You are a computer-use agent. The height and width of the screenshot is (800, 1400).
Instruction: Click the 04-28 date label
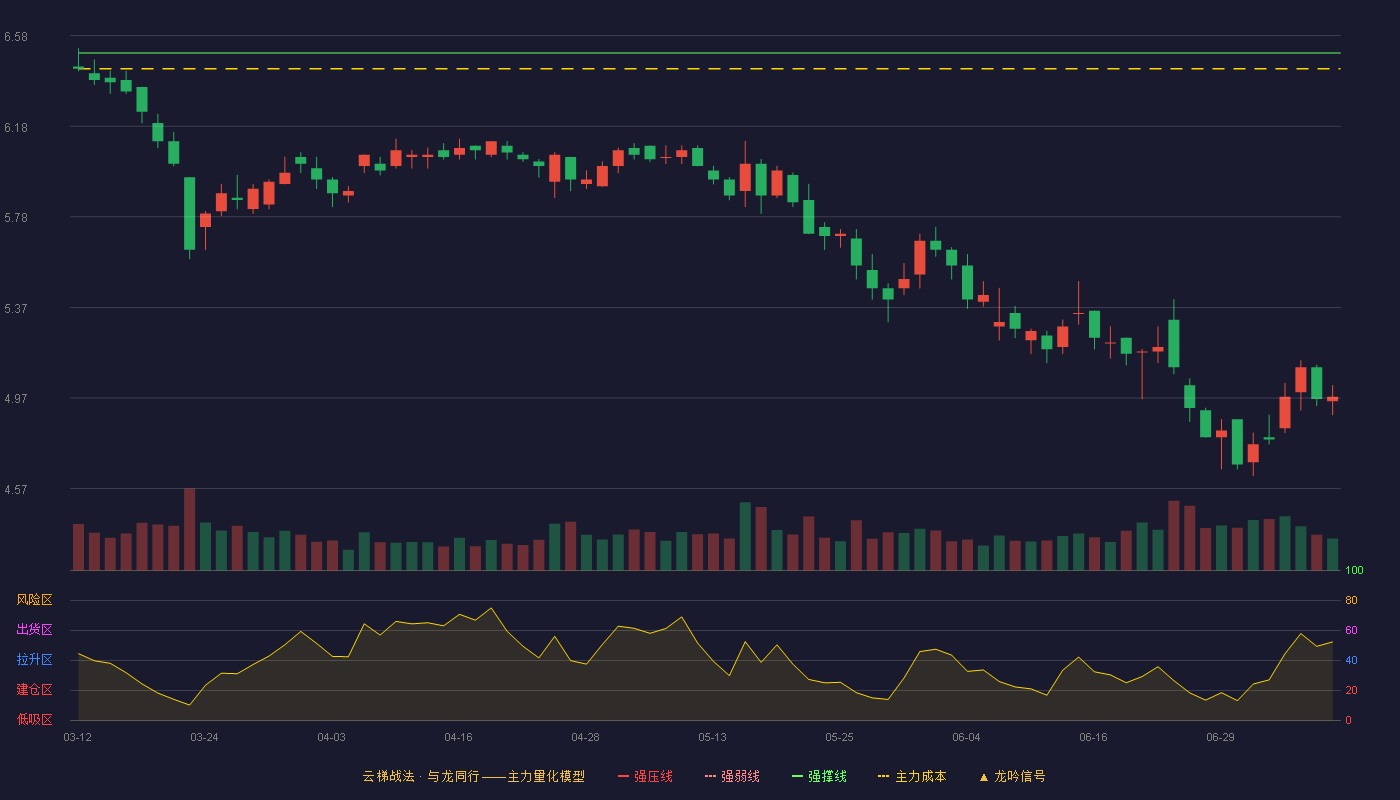585,737
